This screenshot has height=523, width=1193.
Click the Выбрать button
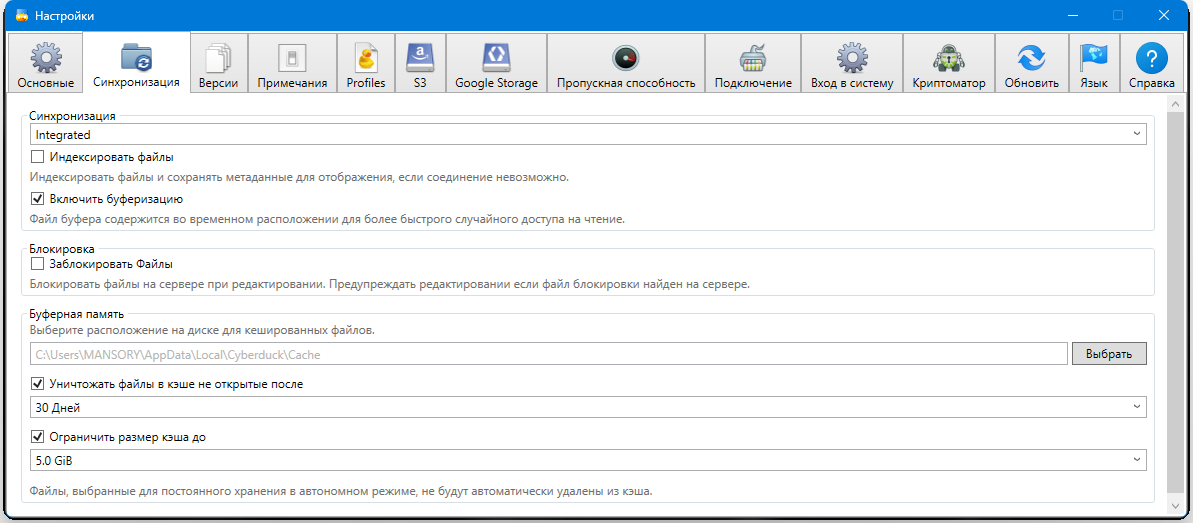tap(1109, 354)
